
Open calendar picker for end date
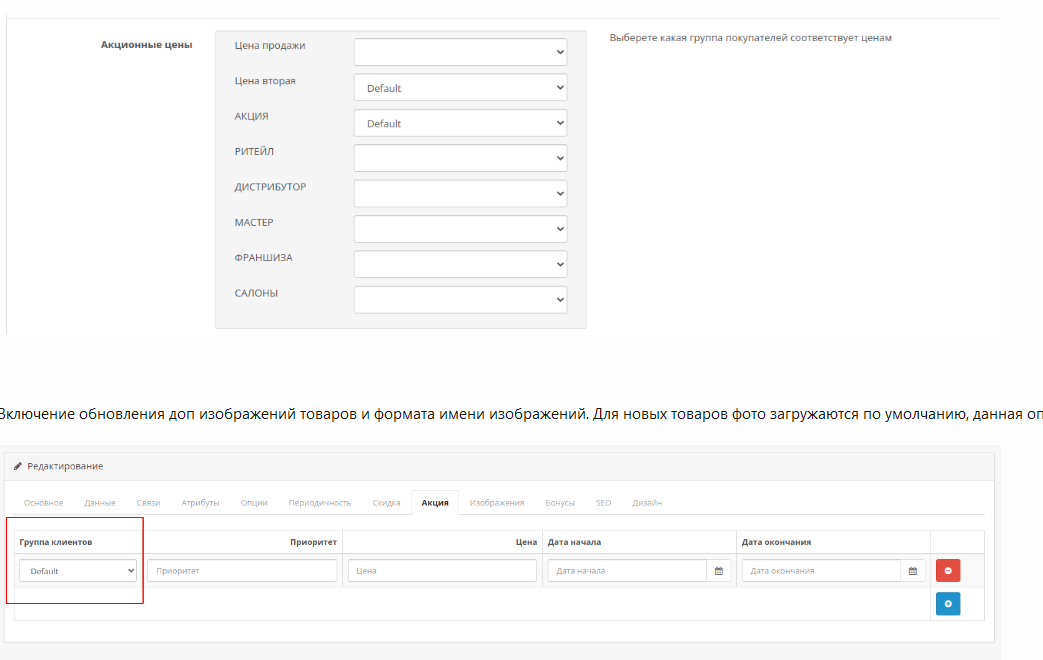[x=912, y=571]
